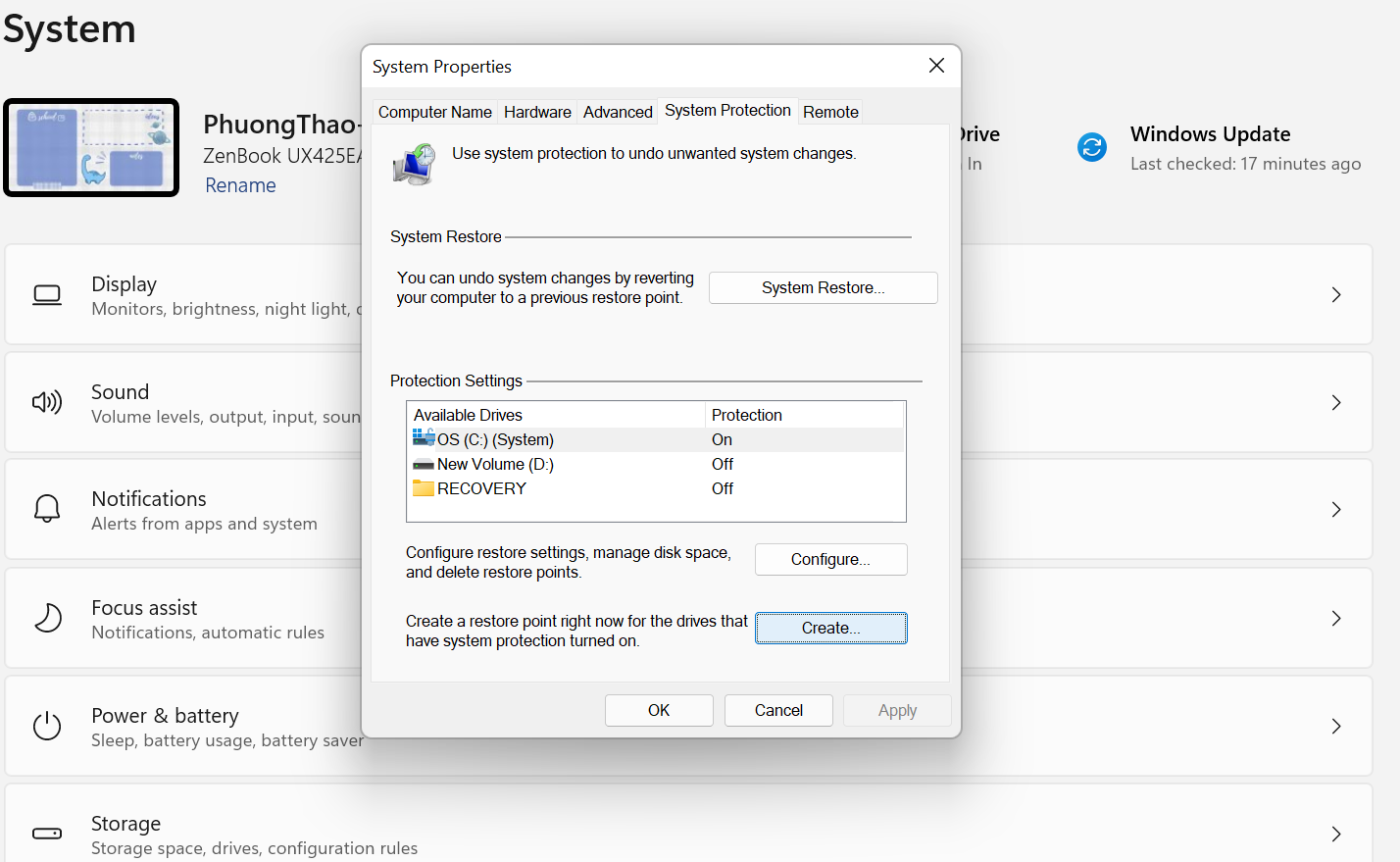Click the New Volume (D:) drive icon

[424, 464]
